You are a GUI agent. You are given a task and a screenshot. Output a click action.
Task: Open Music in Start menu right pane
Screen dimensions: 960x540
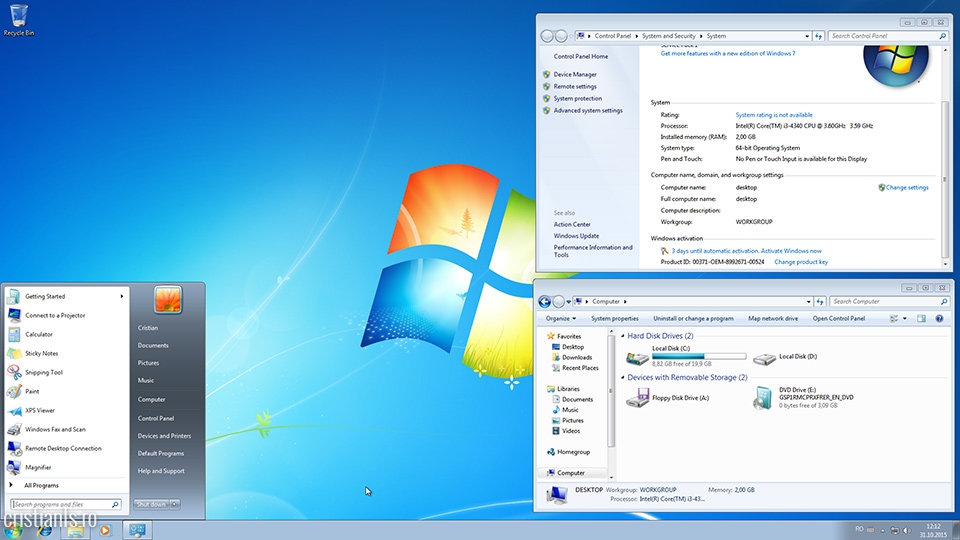point(146,380)
